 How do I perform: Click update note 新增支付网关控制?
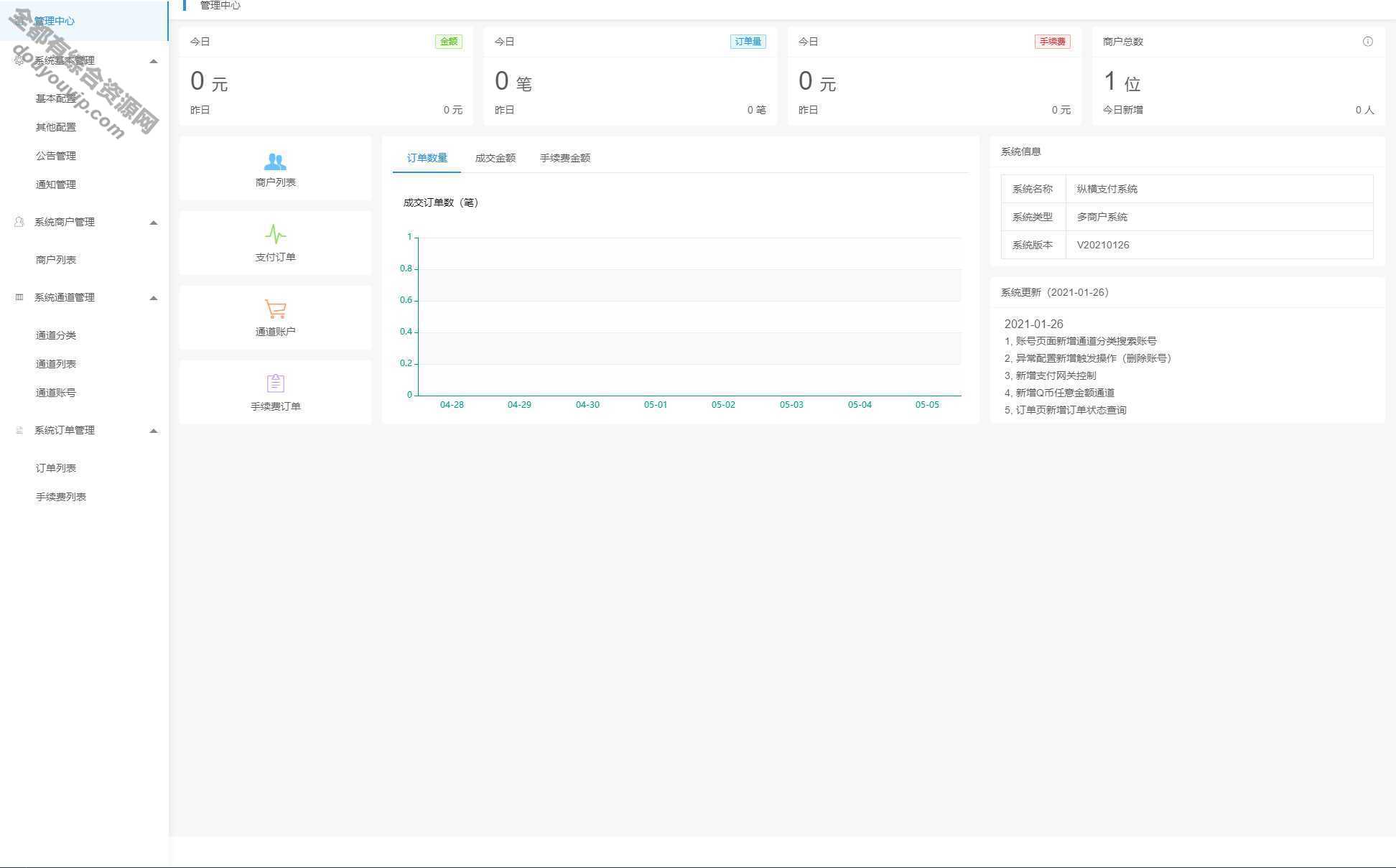click(x=1056, y=375)
